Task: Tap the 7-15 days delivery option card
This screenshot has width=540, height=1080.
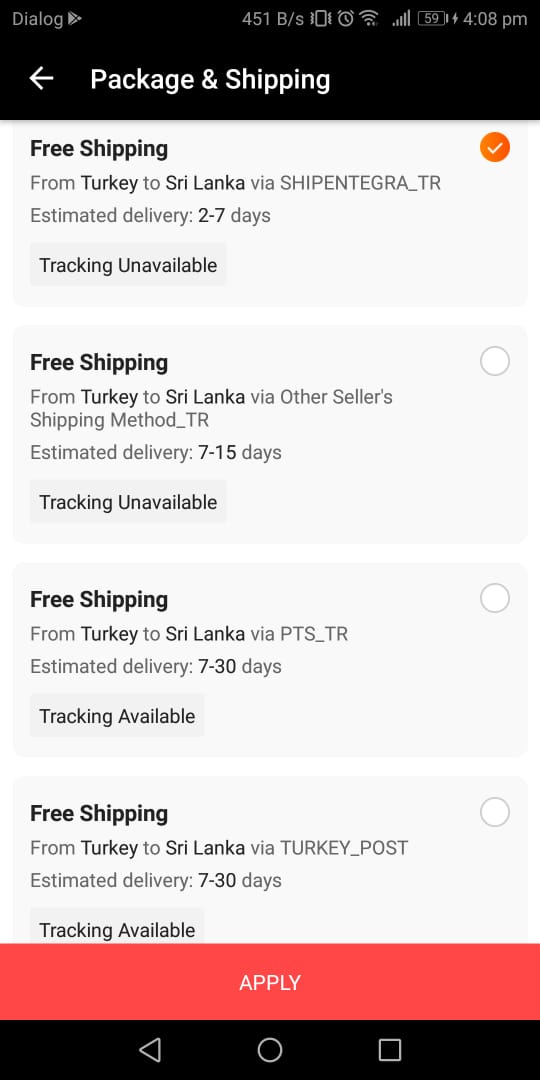Action: click(x=270, y=434)
